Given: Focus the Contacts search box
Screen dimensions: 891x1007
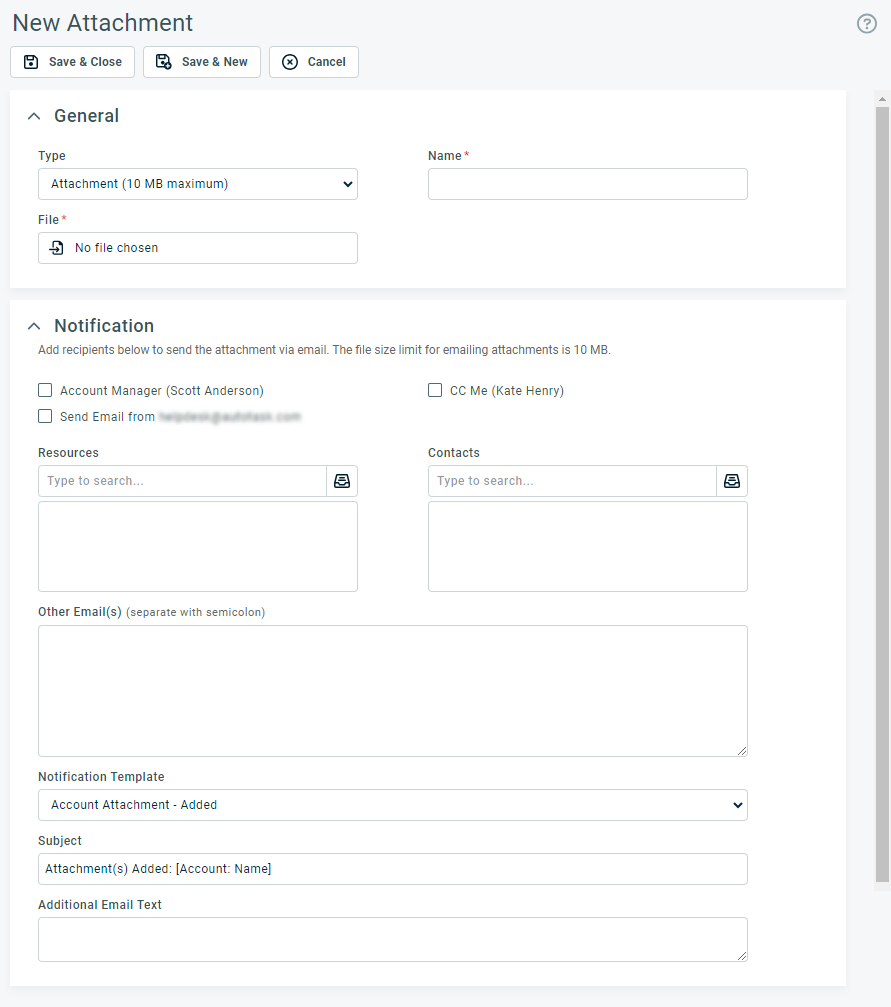Looking at the screenshot, I should pyautogui.click(x=572, y=481).
